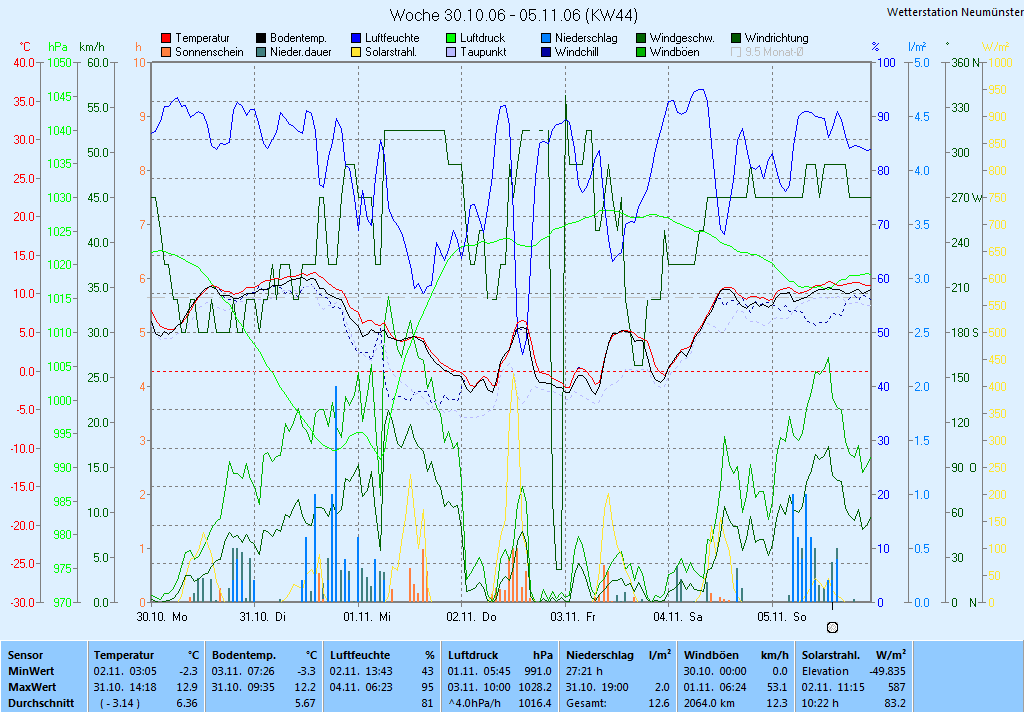Click the minimum soil temperature '-3.3'
The height and width of the screenshot is (712, 1024).
tap(306, 672)
